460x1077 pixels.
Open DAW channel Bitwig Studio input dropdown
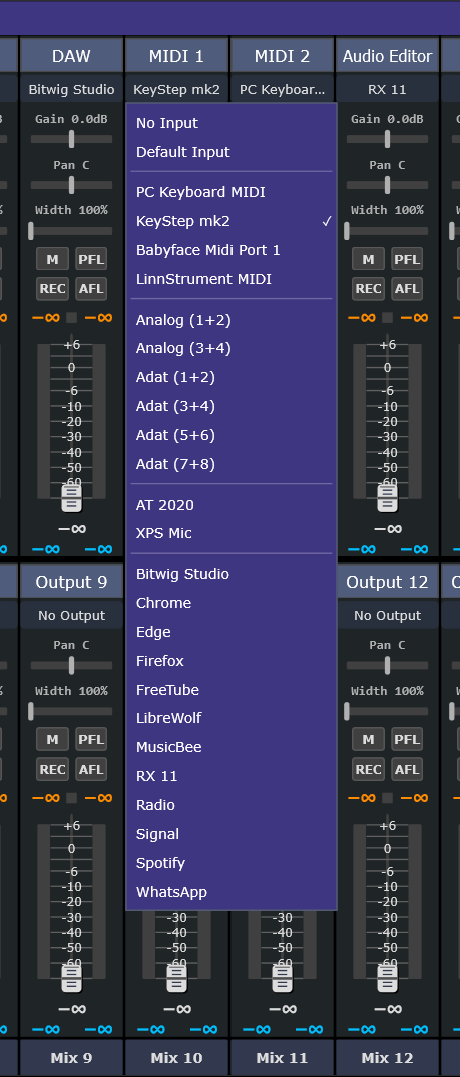(71, 89)
